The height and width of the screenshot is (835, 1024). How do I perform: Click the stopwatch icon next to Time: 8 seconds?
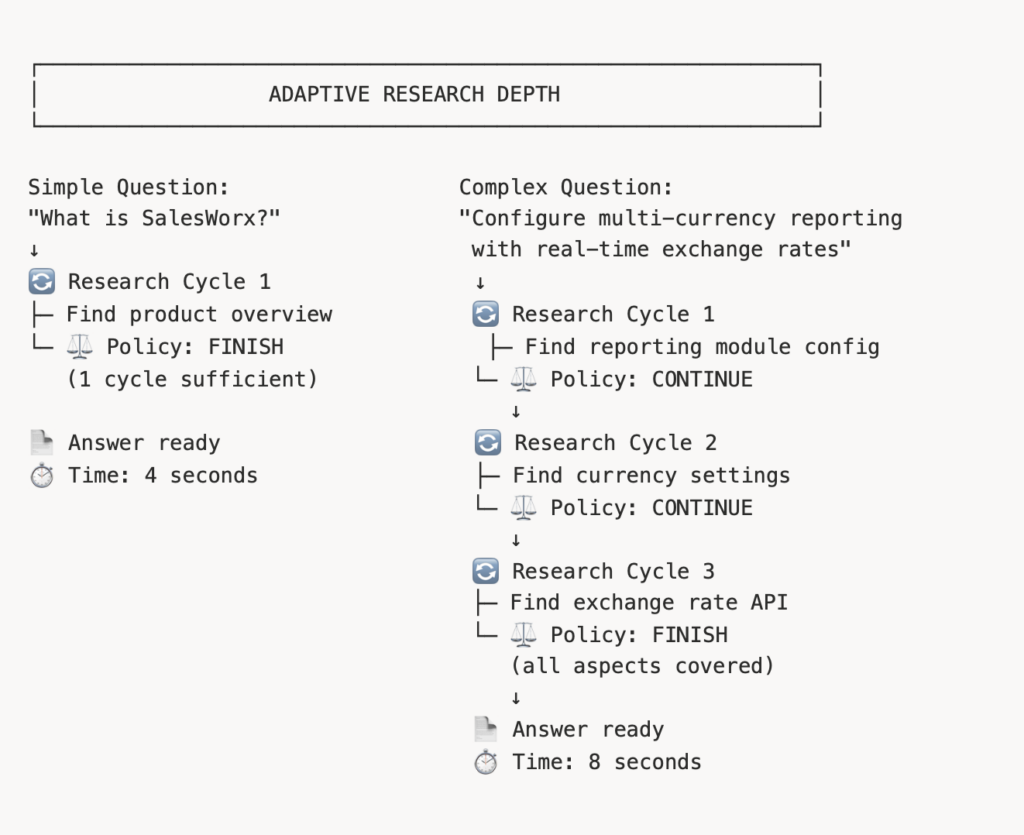pyautogui.click(x=486, y=762)
